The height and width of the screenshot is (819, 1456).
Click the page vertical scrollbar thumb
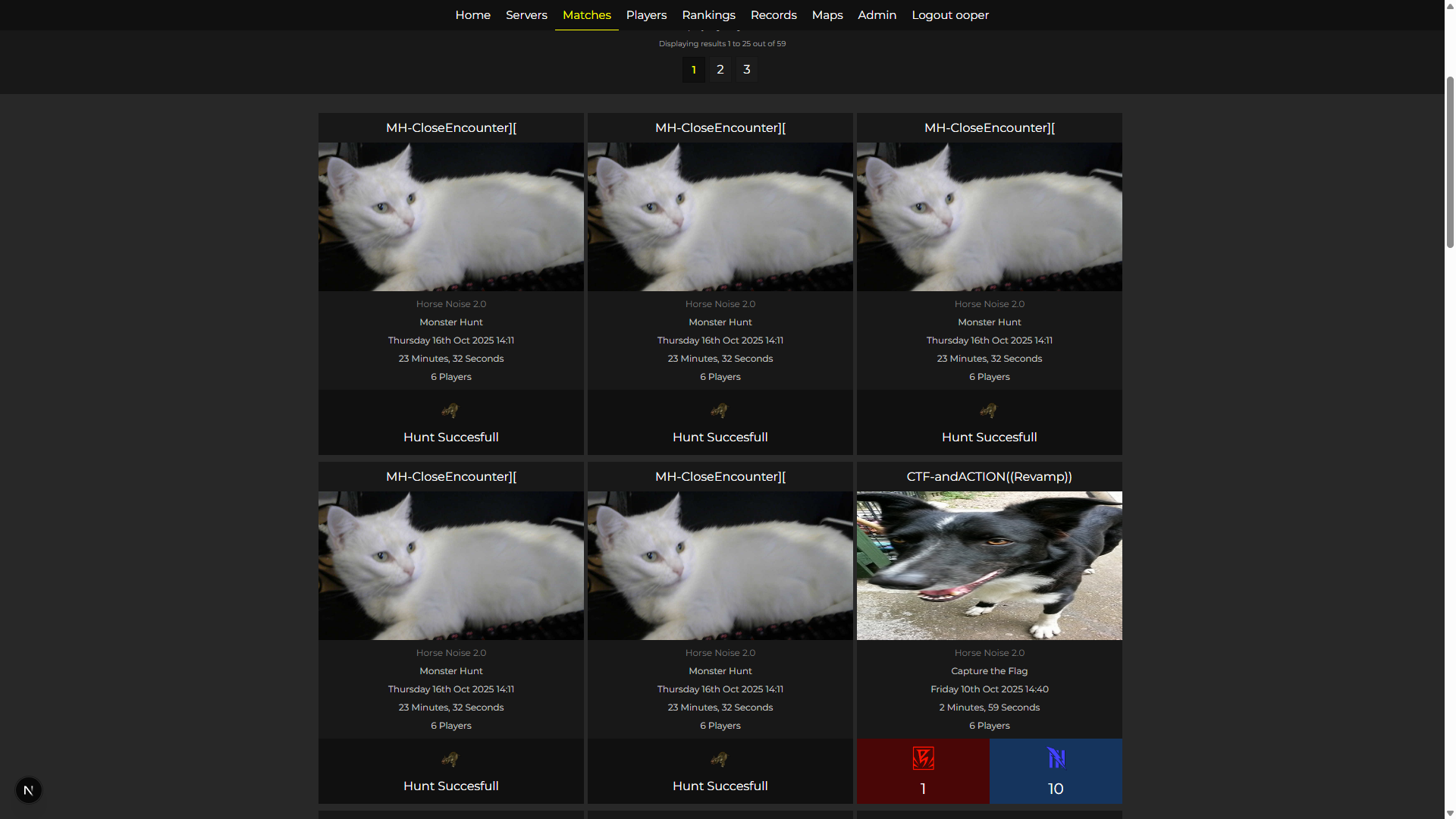[1450, 161]
